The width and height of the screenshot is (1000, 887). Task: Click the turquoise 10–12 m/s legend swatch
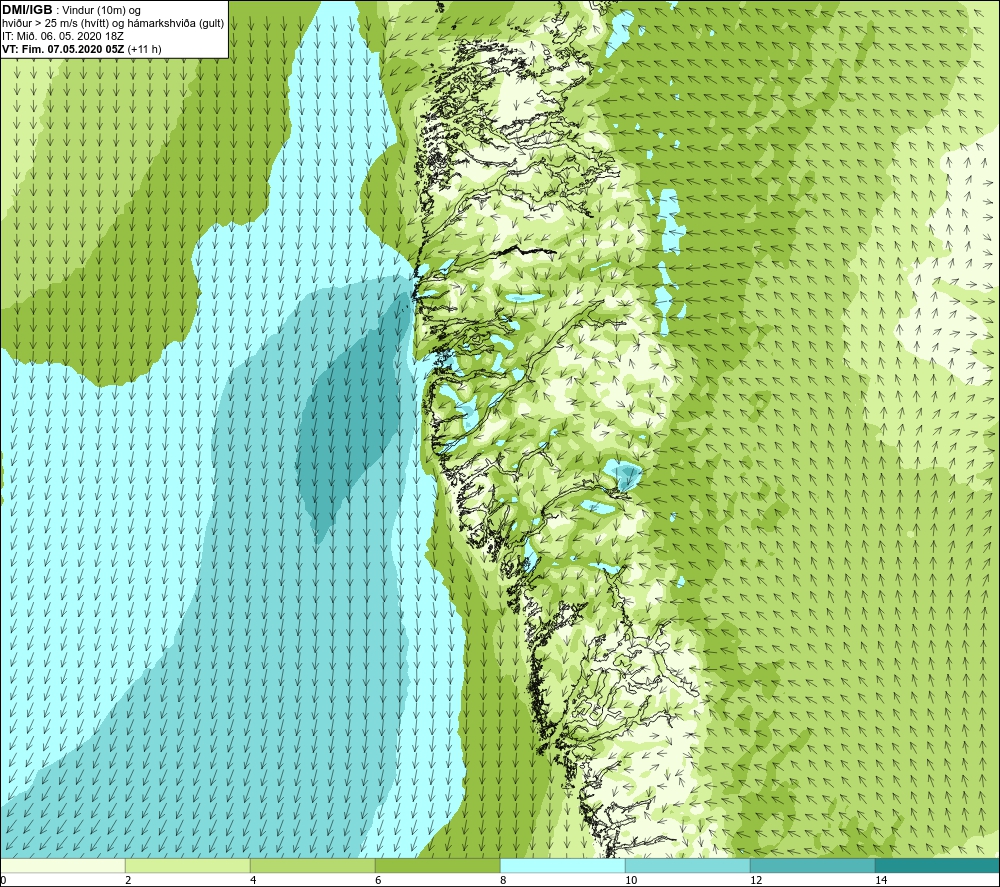(688, 865)
